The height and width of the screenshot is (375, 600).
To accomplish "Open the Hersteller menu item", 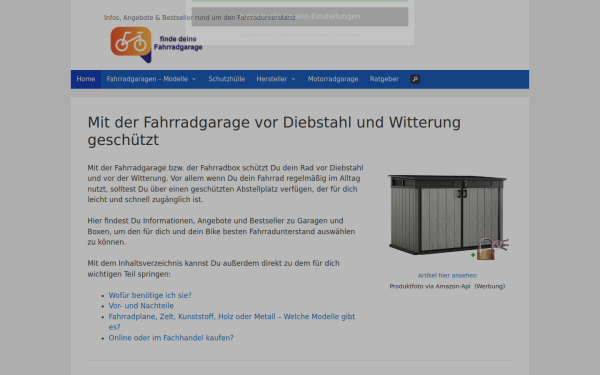I will [x=272, y=79].
